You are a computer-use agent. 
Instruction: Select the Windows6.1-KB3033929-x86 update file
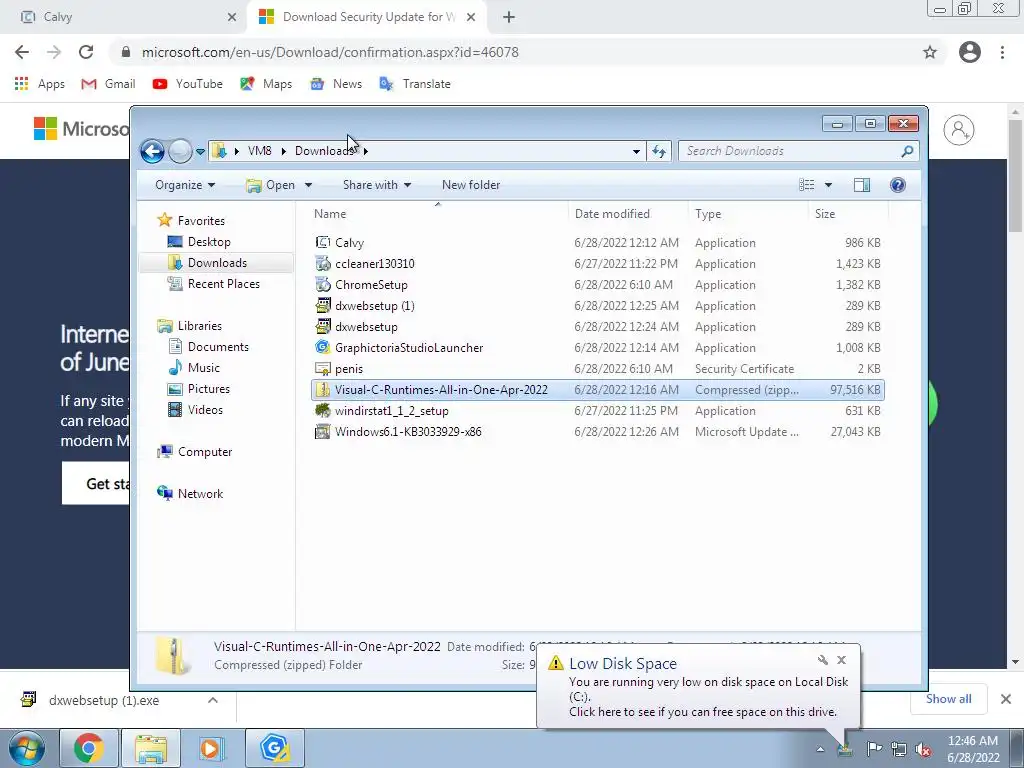(598, 432)
